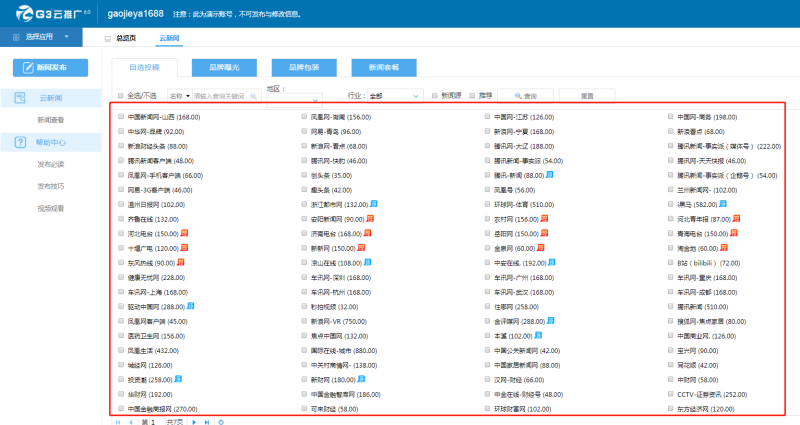The image size is (800, 425).
Task: Select the 自选投稿 tab
Action: pyautogui.click(x=144, y=67)
